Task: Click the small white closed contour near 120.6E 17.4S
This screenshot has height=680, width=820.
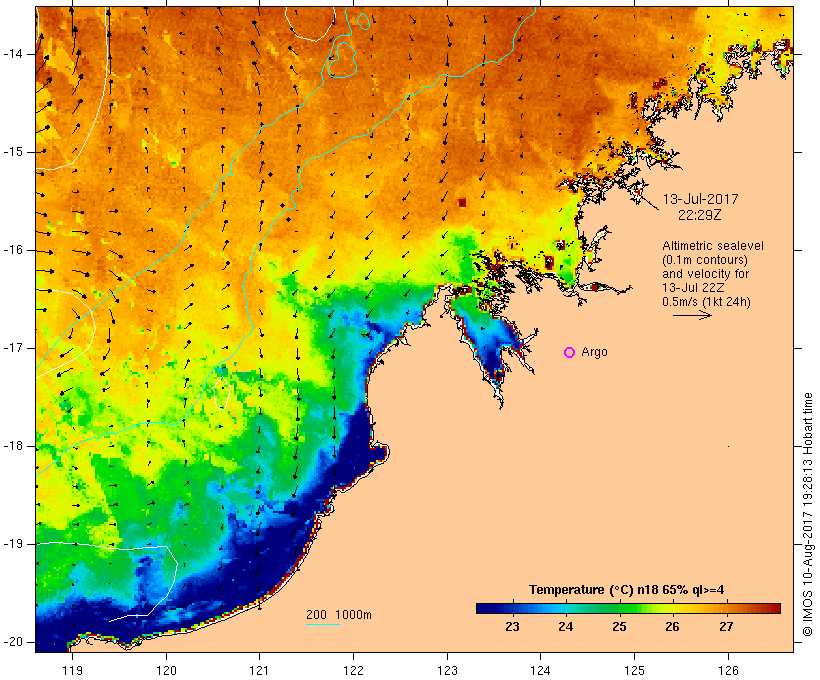Action: [x=223, y=392]
